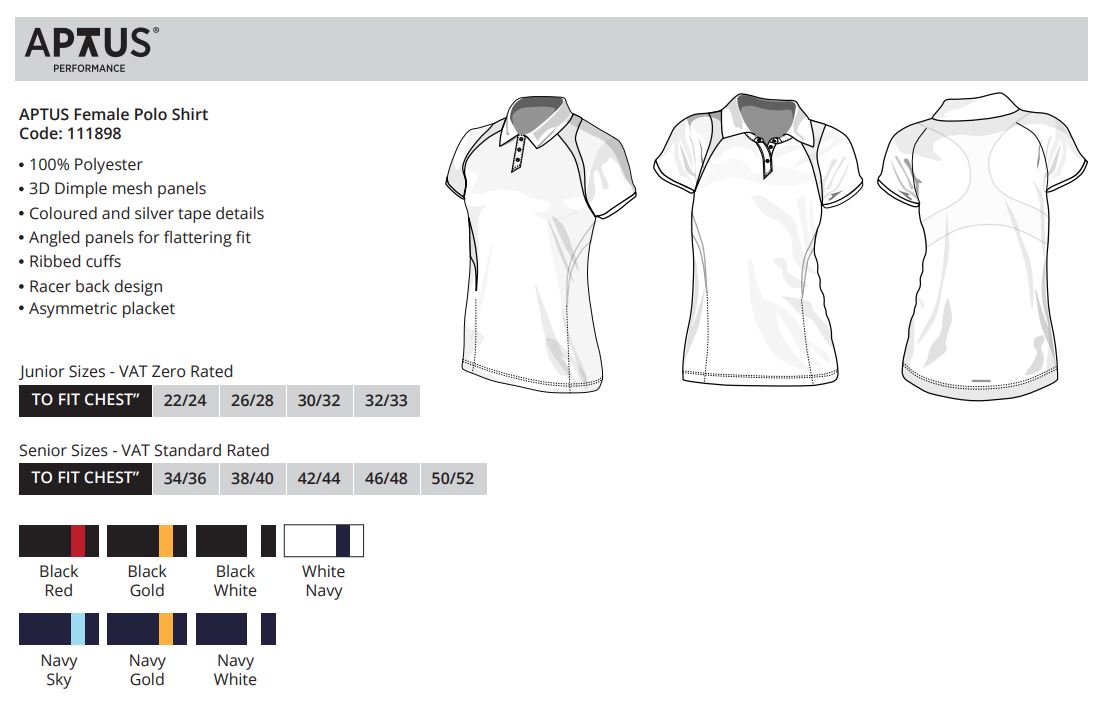Click 'Angled panels for flattering fit' bullet
This screenshot has height=728, width=1109.
tap(135, 238)
